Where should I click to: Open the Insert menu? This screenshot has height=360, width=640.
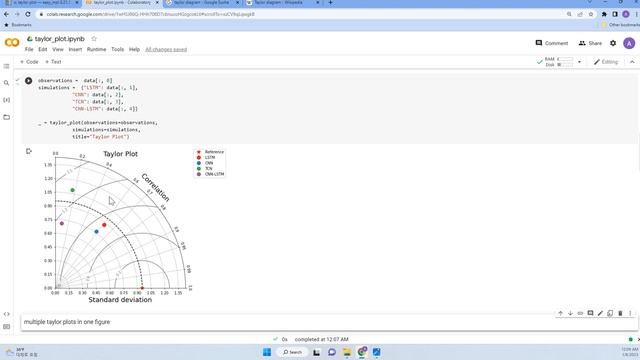(75, 49)
